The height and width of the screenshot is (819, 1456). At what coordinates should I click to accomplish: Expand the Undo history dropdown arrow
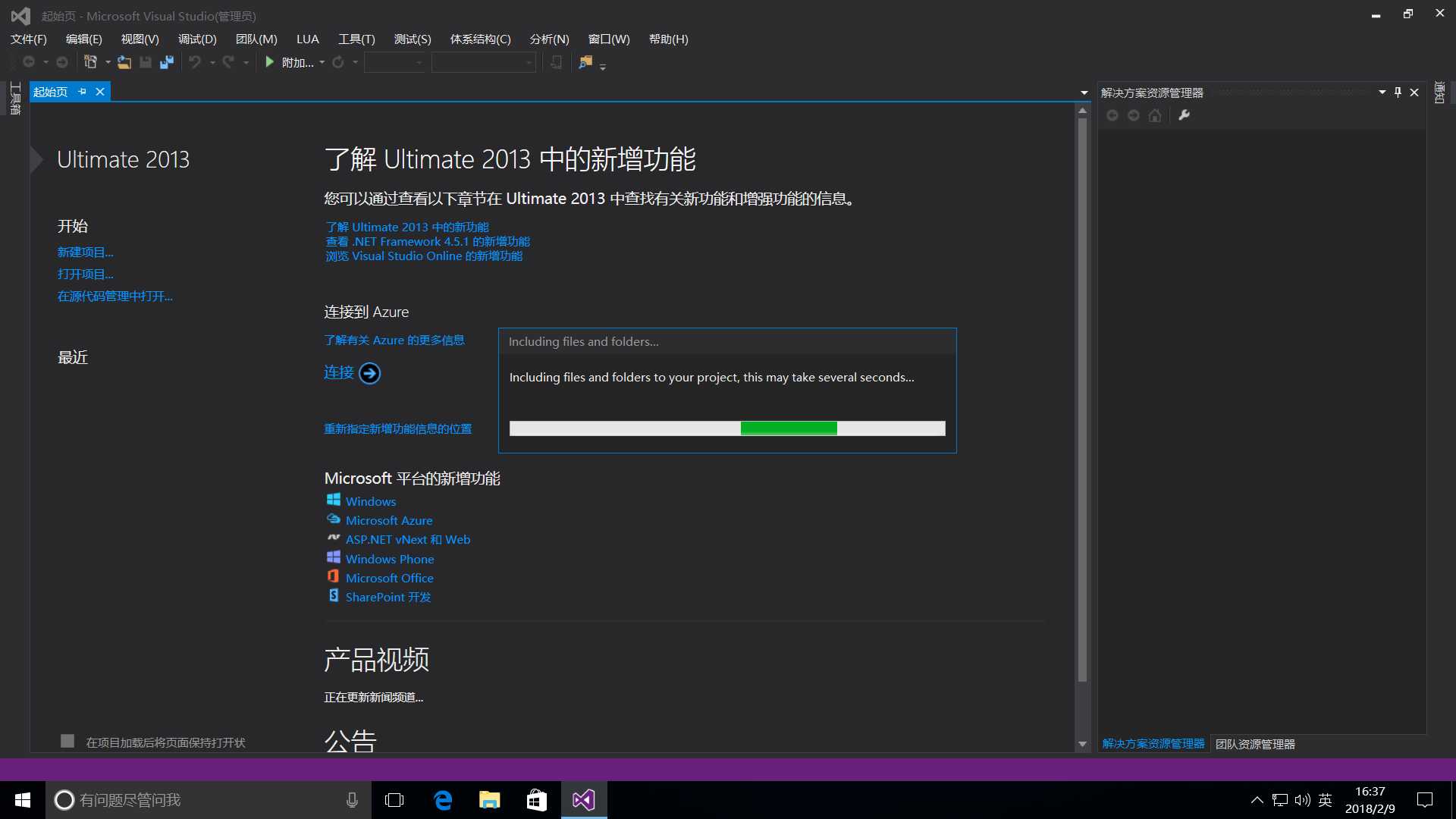(212, 62)
